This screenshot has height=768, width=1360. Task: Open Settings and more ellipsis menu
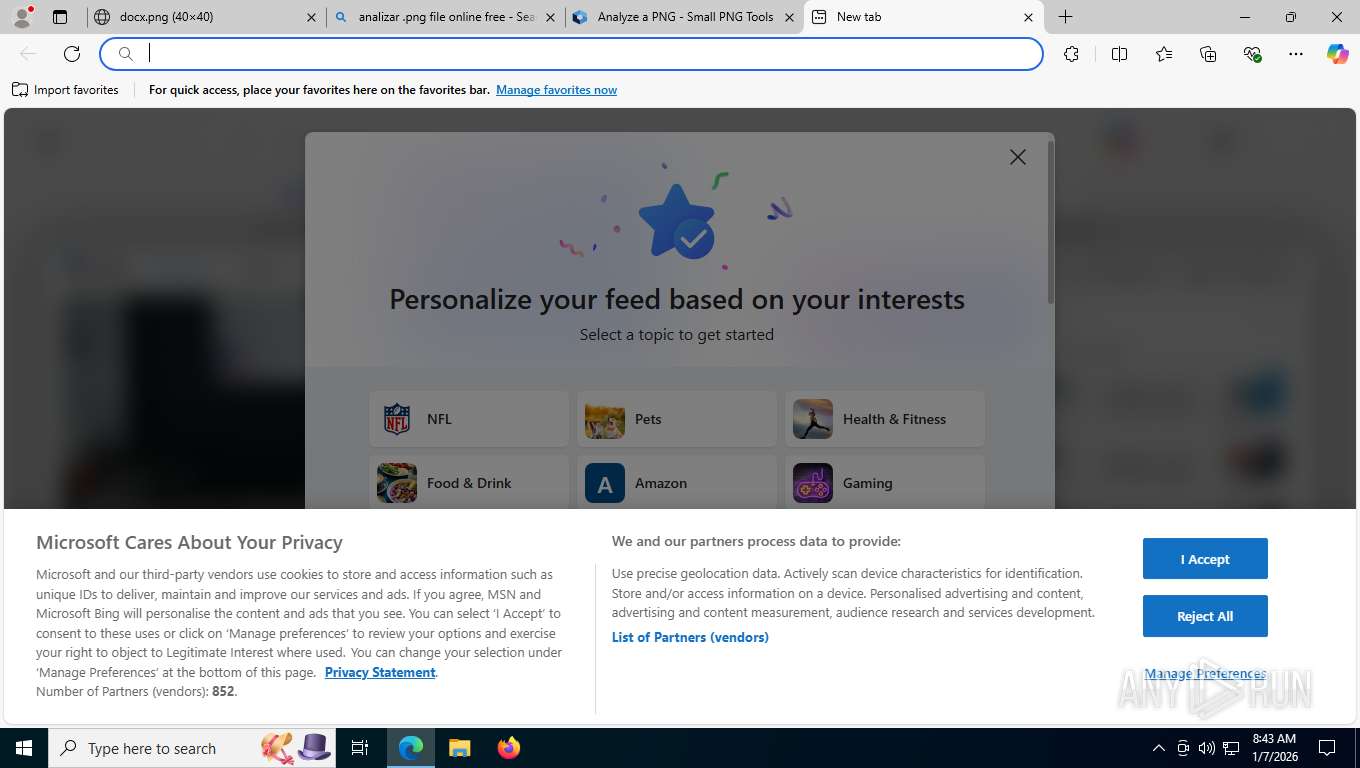coord(1296,54)
